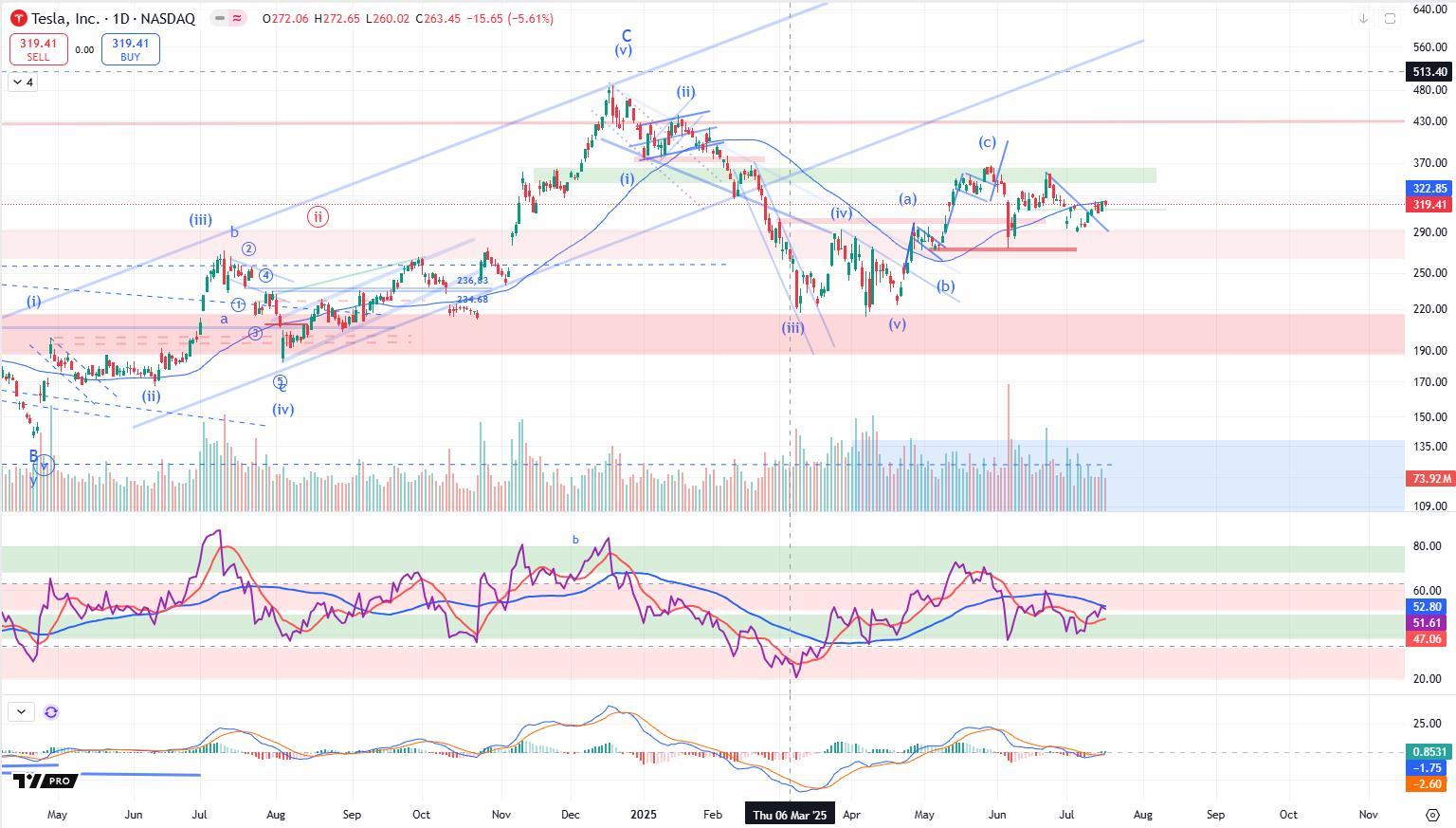Click the 640.00 price scale label

pyautogui.click(x=1429, y=9)
